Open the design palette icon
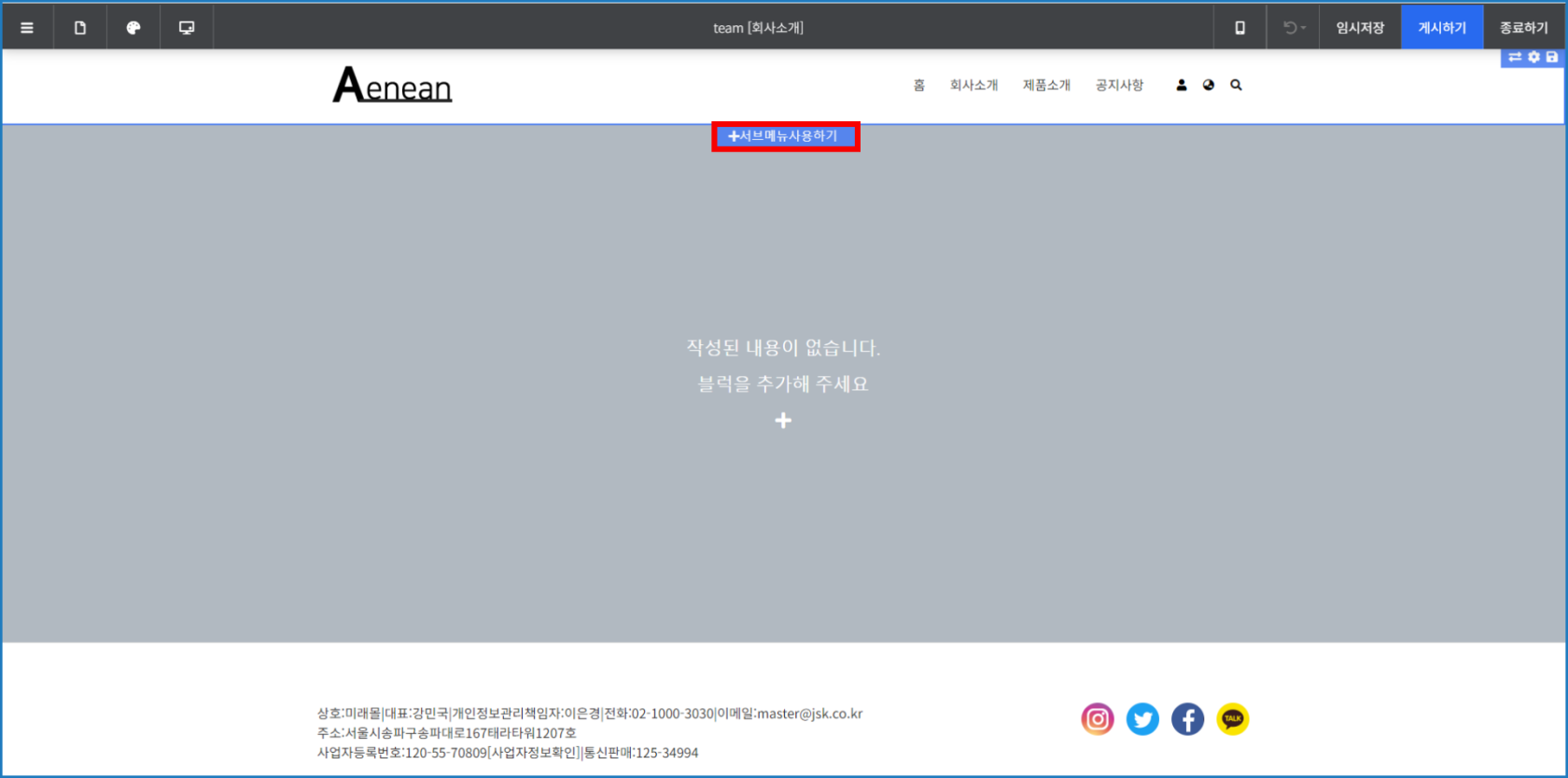1568x778 pixels. point(133,28)
